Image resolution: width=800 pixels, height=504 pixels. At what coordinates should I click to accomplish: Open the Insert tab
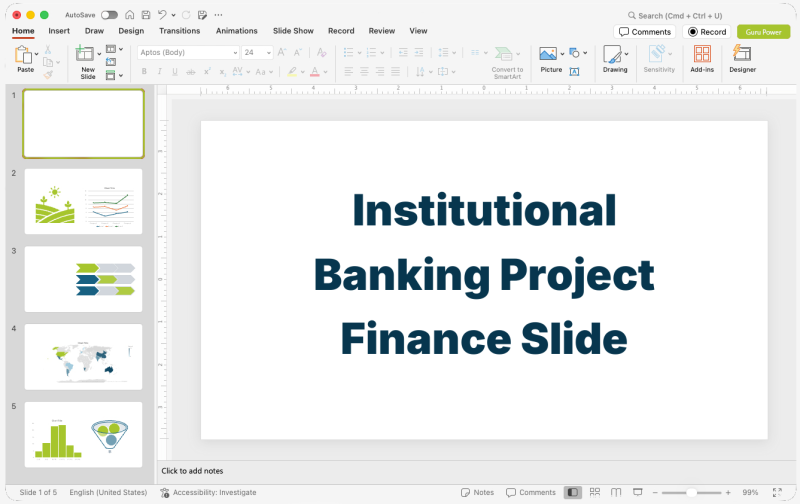pyautogui.click(x=59, y=31)
